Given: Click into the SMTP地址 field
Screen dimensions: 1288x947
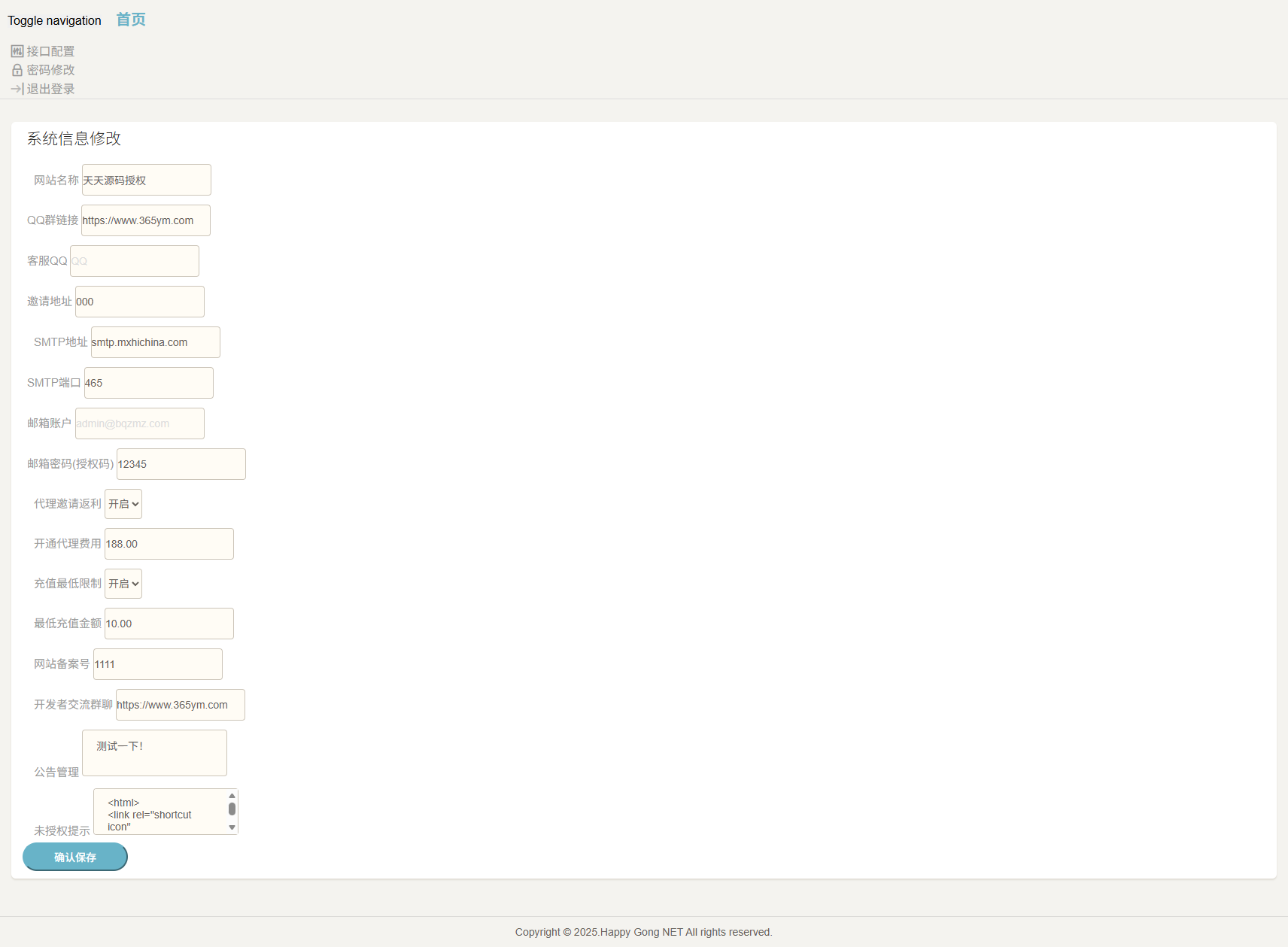Looking at the screenshot, I should click(155, 342).
